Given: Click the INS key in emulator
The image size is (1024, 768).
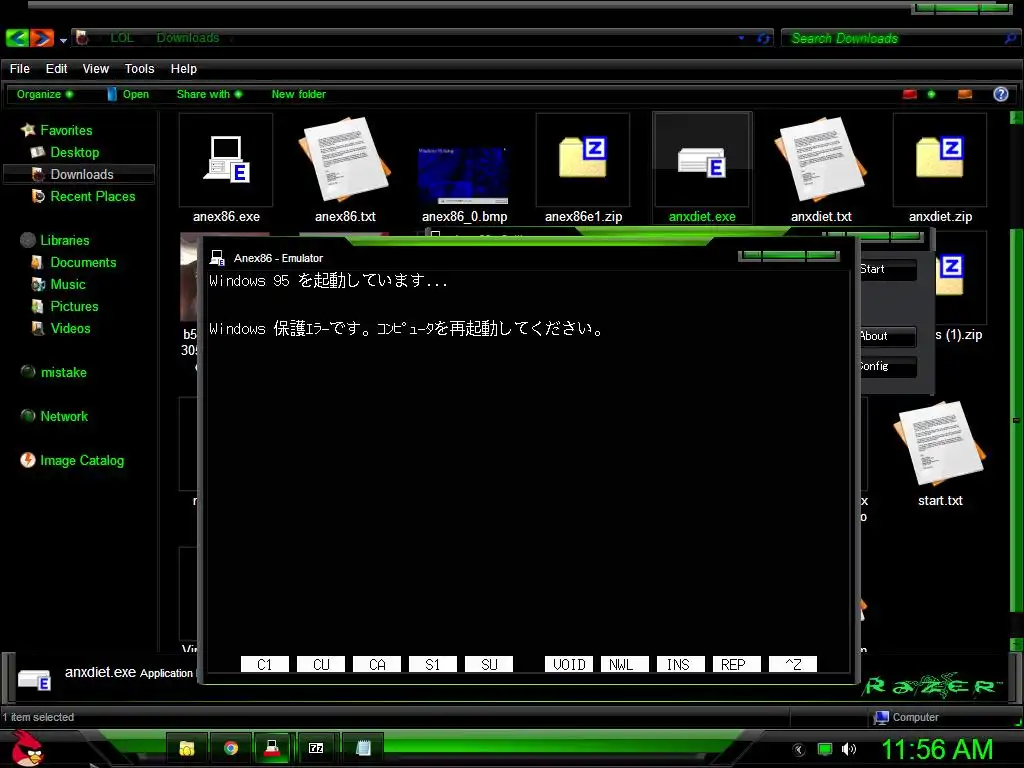Looking at the screenshot, I should click(x=680, y=664).
